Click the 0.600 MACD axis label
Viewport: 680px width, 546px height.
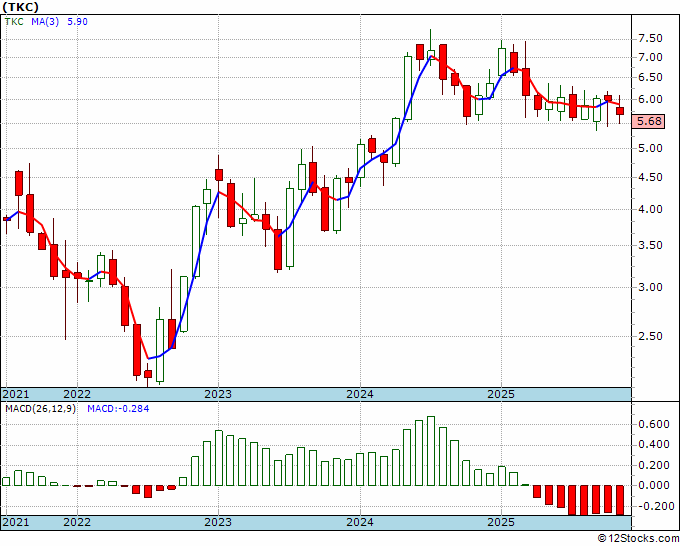pyautogui.click(x=654, y=425)
